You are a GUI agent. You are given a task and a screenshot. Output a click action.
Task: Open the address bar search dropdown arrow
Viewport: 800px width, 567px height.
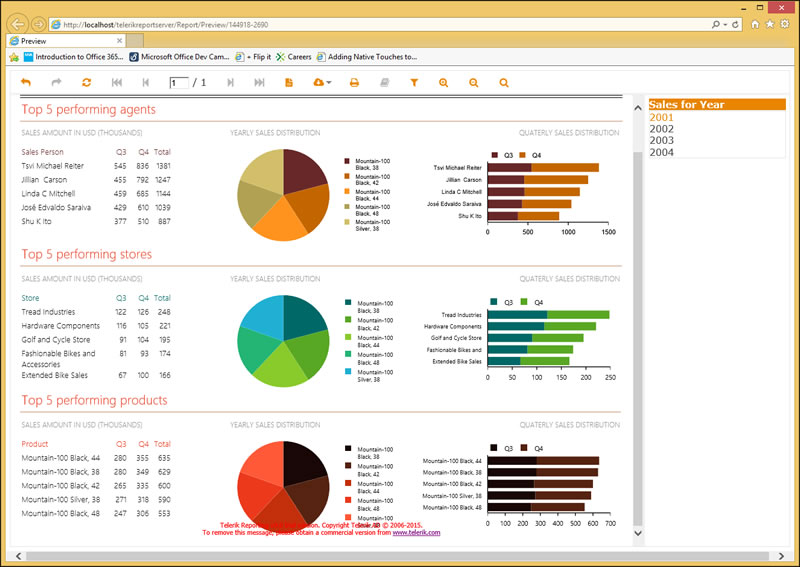tap(725, 24)
